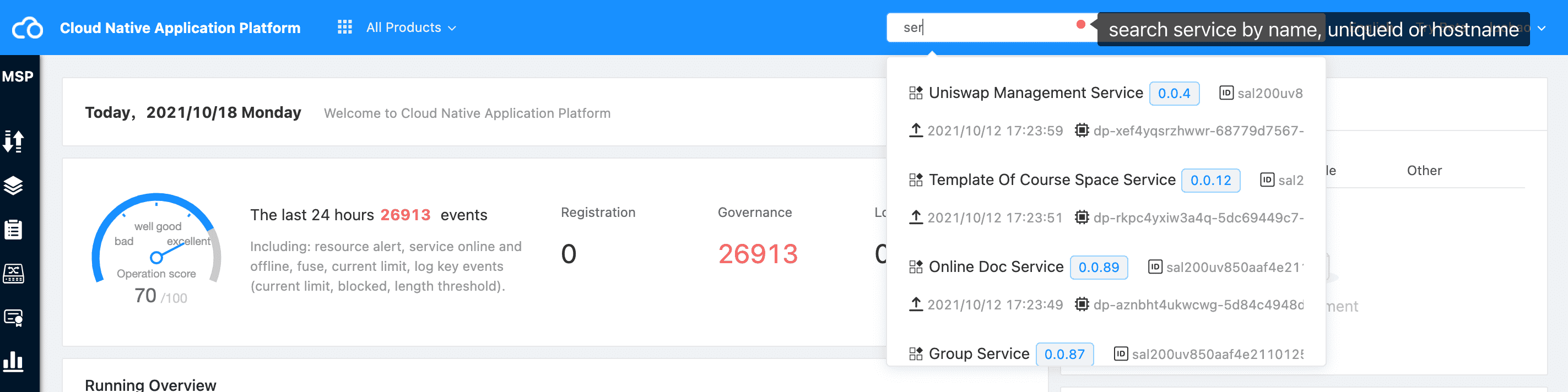Click the Running Overview heading
This screenshot has width=1568, height=392.
pyautogui.click(x=150, y=385)
